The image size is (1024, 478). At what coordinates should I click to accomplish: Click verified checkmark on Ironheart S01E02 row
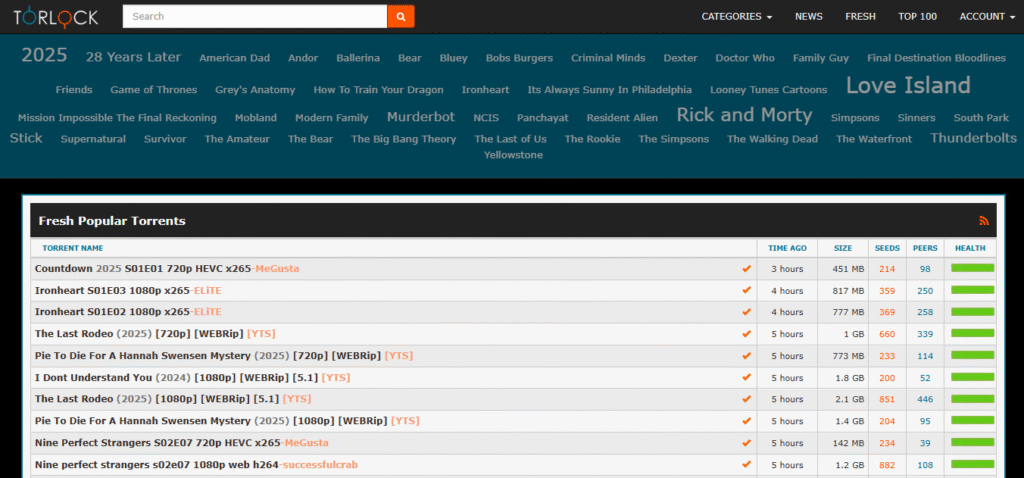tap(746, 312)
